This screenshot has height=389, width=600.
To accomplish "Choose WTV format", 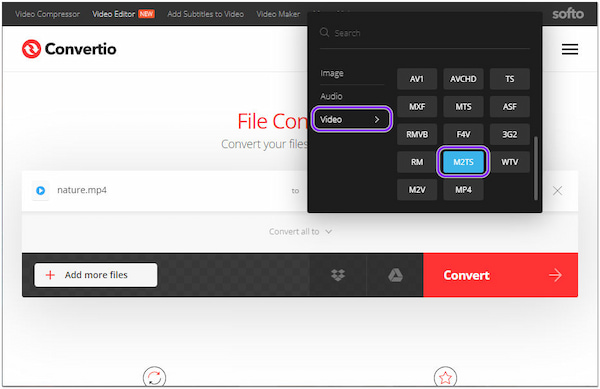I will pyautogui.click(x=510, y=162).
